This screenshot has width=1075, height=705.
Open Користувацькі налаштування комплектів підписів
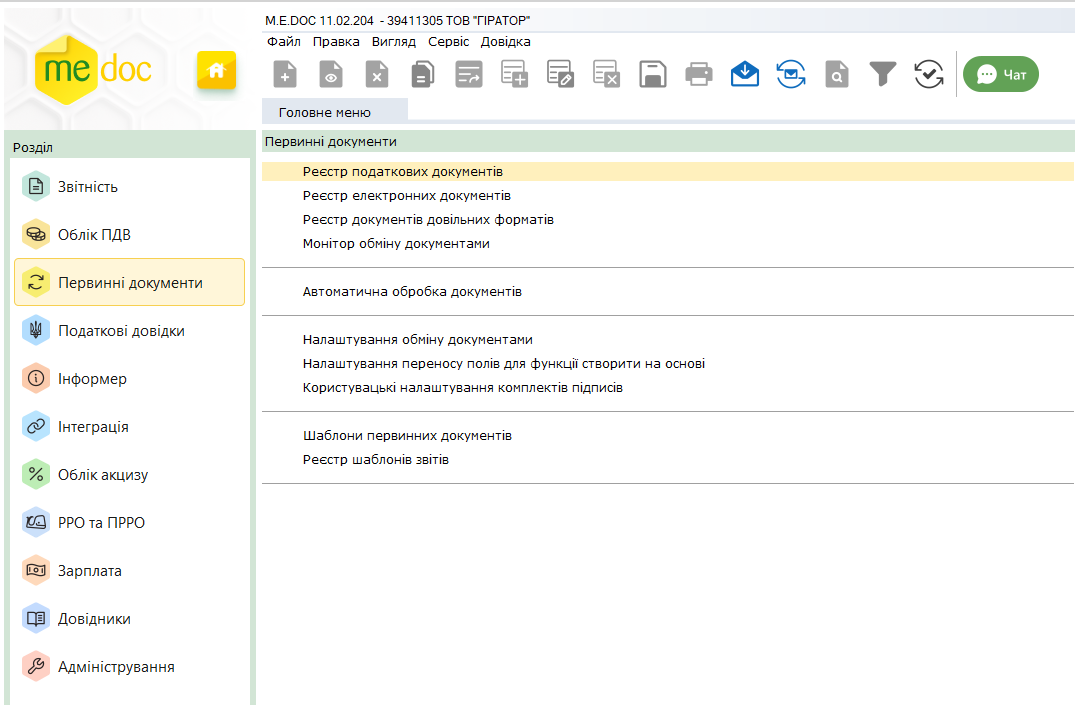[x=463, y=387]
